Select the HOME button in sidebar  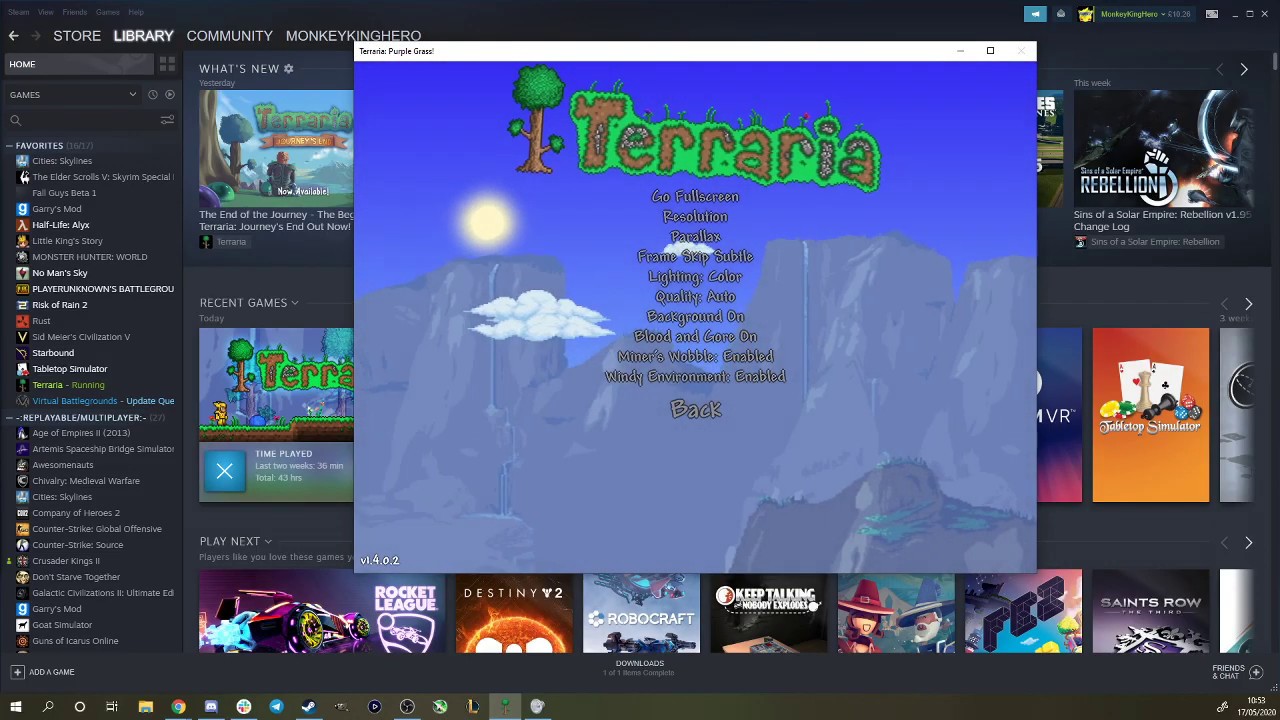(77, 64)
